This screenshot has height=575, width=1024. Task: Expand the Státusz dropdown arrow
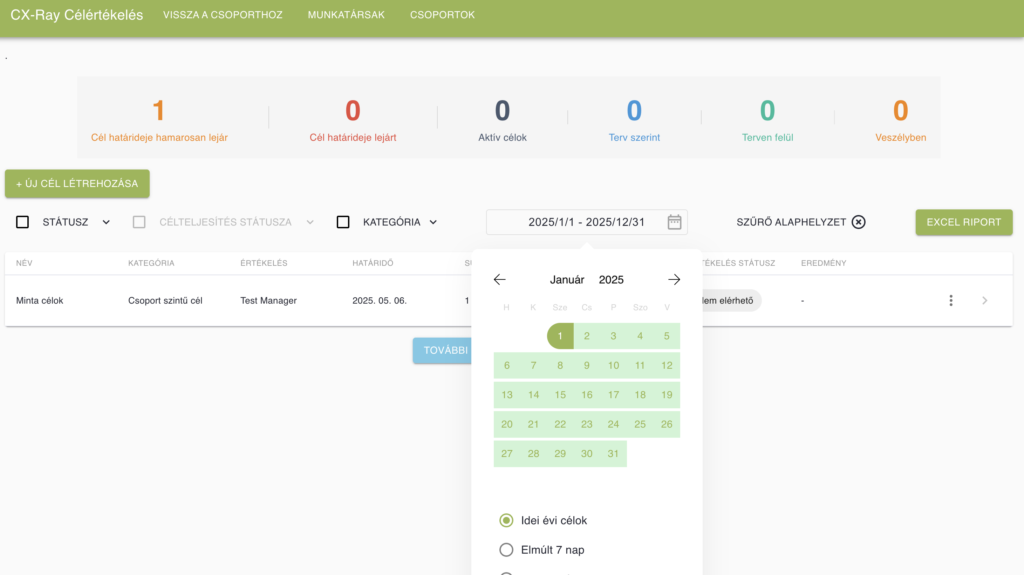coord(106,222)
